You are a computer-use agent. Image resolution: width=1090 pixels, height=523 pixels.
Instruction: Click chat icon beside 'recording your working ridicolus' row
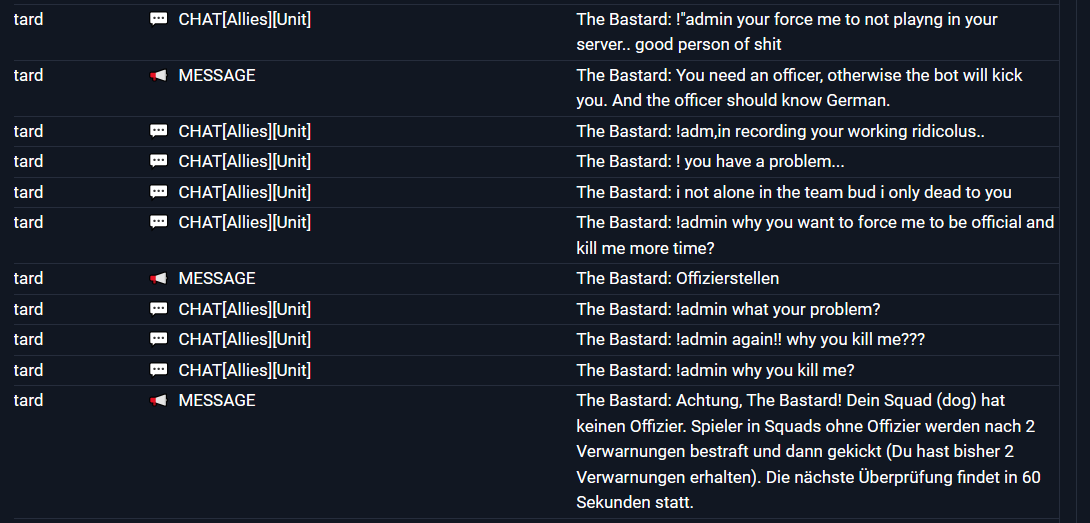158,131
